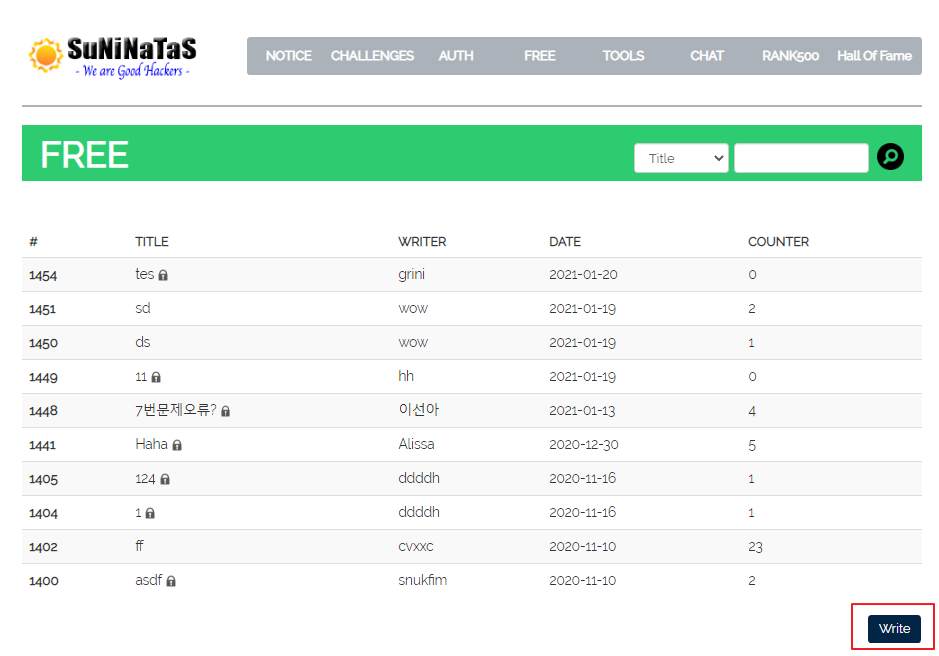Screen dimensions: 939x656
Task: Click post number 1454
Action: tap(43, 276)
